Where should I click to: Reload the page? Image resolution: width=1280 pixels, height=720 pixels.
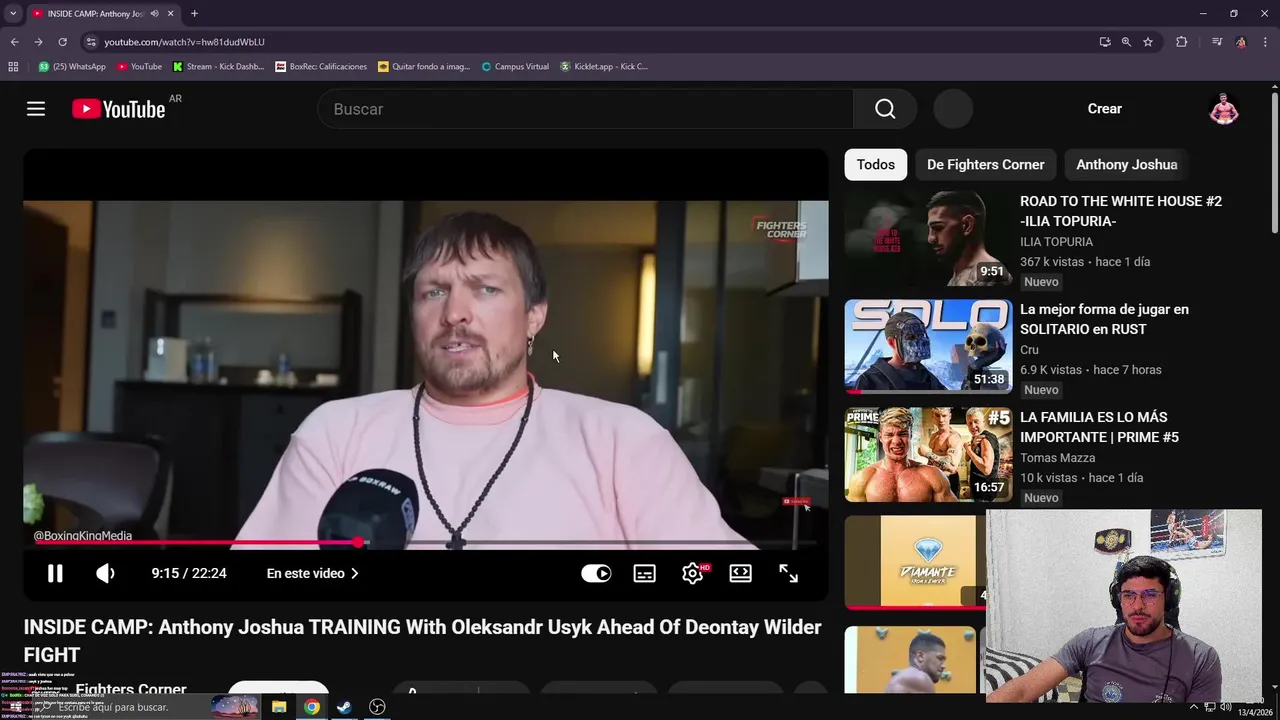click(62, 42)
